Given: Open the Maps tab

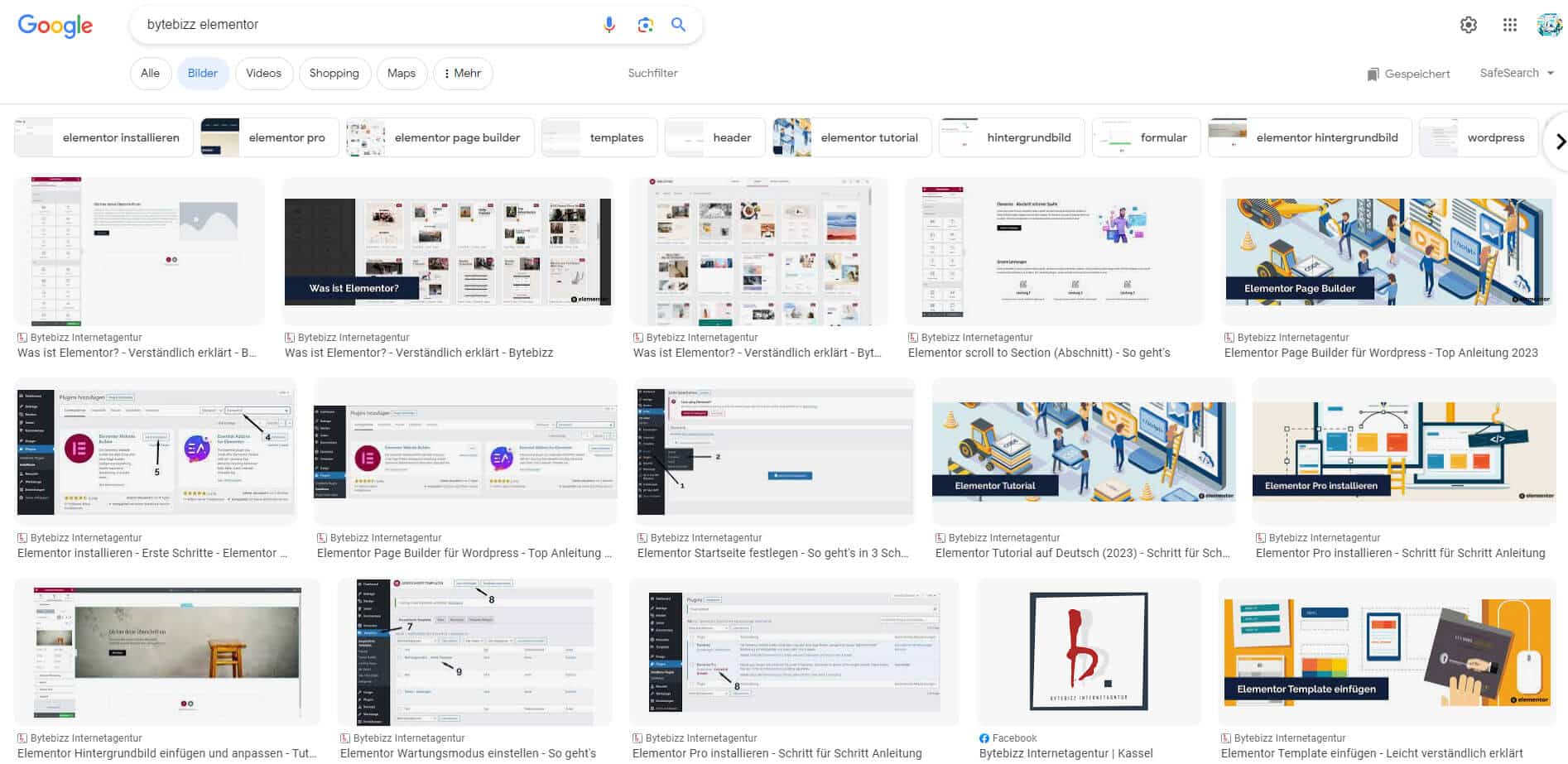Looking at the screenshot, I should point(402,73).
